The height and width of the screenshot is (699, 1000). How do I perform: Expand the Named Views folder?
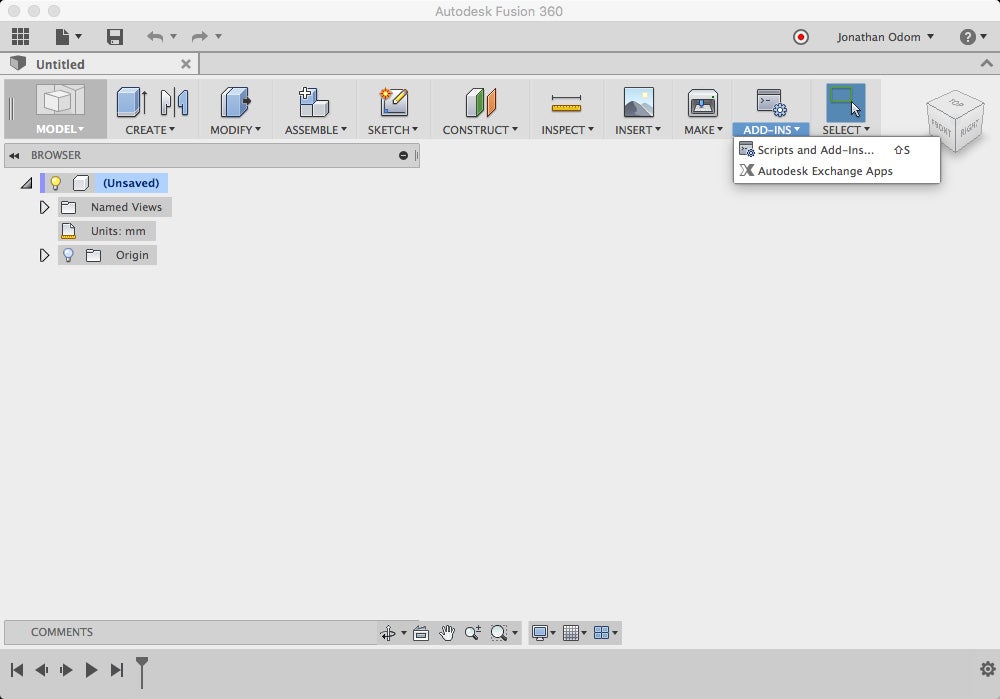pyautogui.click(x=44, y=207)
